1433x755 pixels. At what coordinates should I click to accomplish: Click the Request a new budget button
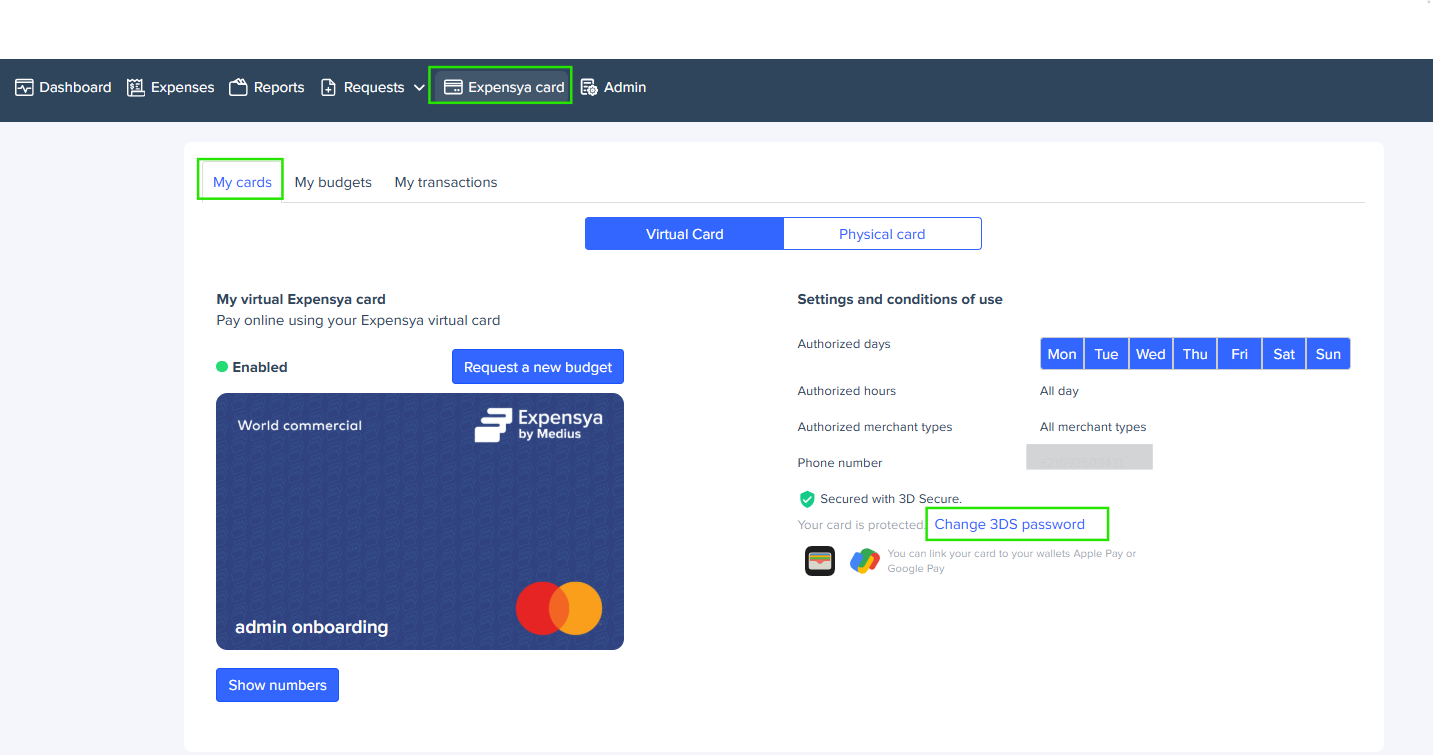(x=538, y=367)
